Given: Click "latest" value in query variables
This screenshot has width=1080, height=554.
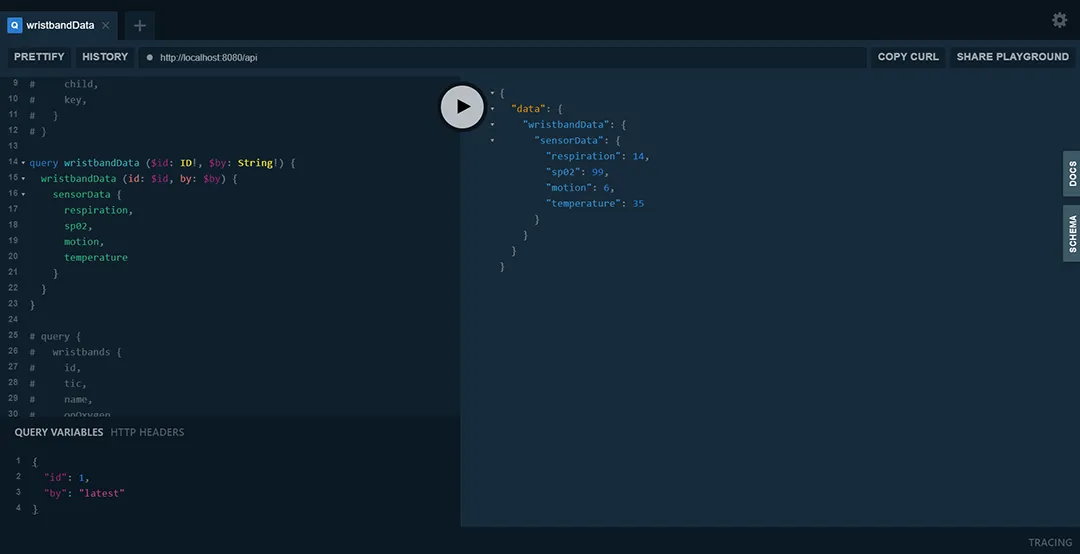Looking at the screenshot, I should 102,493.
